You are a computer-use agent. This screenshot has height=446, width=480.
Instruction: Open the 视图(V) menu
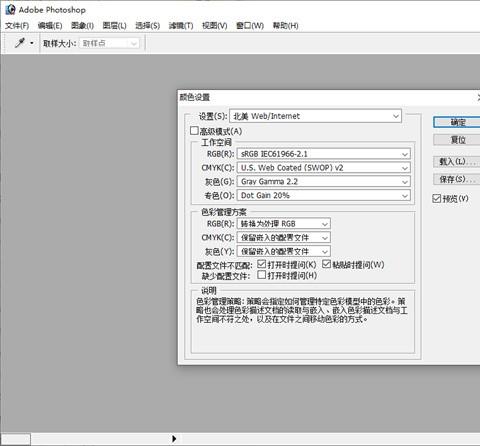tap(215, 26)
